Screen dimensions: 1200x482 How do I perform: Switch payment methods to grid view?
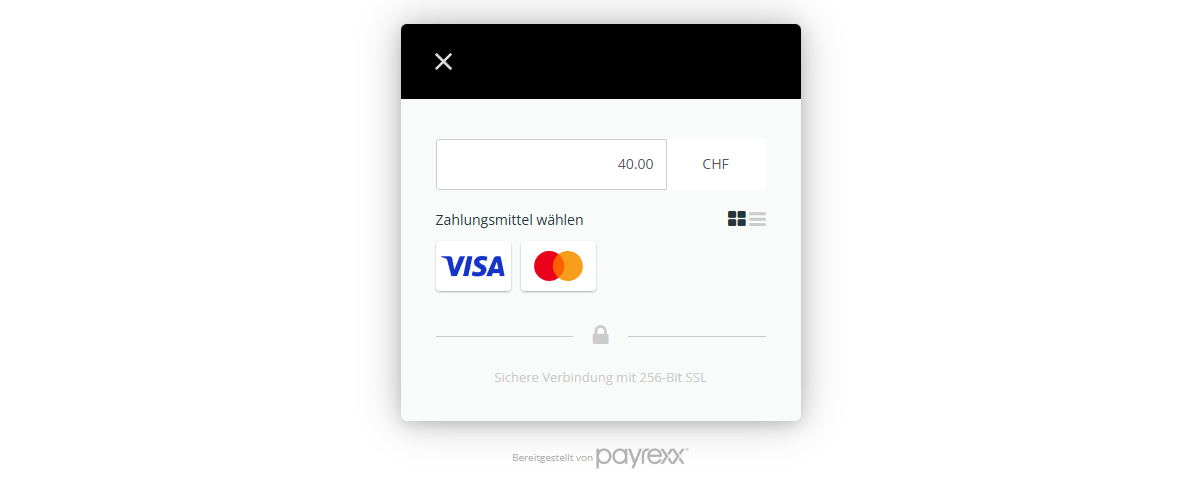click(x=737, y=219)
